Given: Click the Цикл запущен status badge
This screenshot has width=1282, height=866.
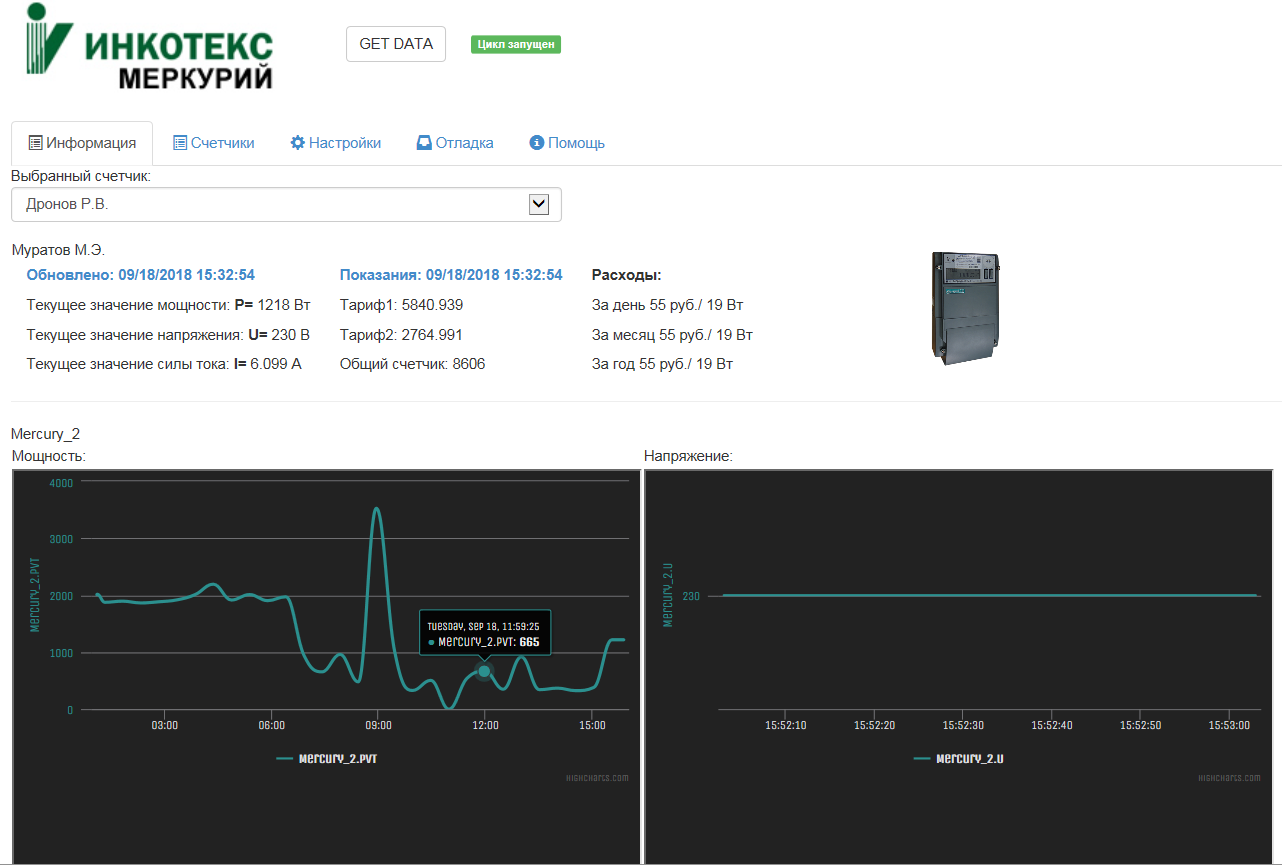Looking at the screenshot, I should [x=515, y=44].
